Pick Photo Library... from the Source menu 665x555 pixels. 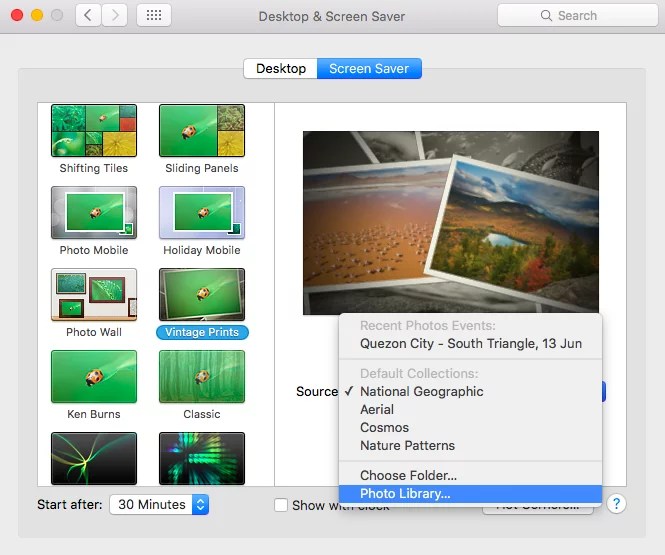[x=470, y=494]
